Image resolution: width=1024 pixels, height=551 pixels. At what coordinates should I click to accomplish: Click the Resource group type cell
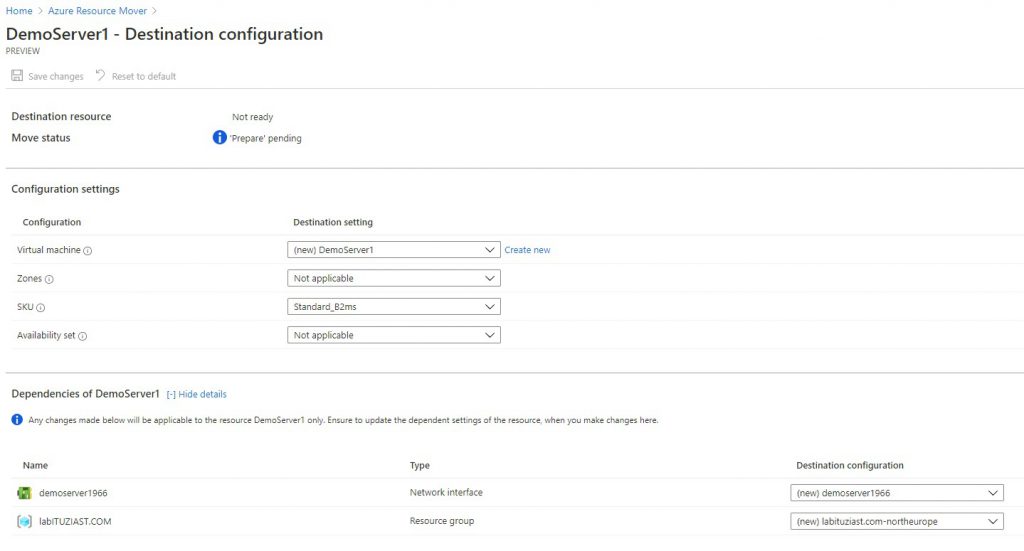click(x=441, y=521)
